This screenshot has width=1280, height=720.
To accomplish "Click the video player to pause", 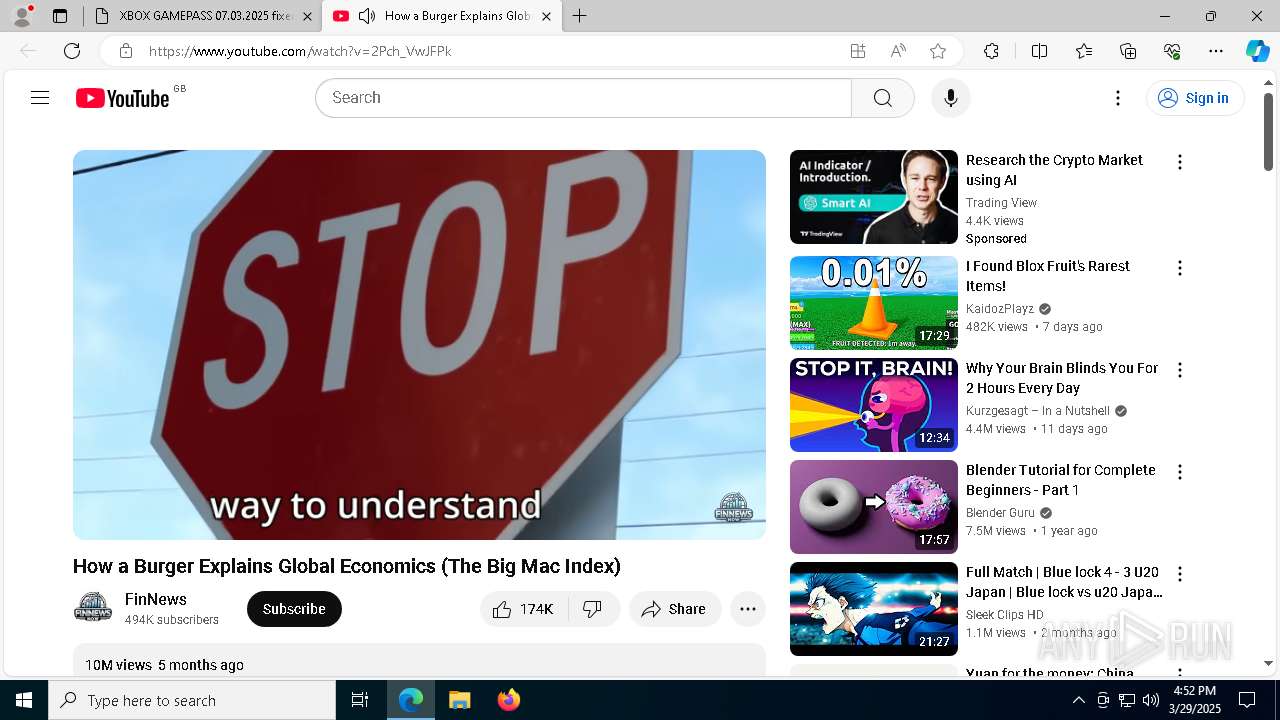I will click(x=419, y=345).
